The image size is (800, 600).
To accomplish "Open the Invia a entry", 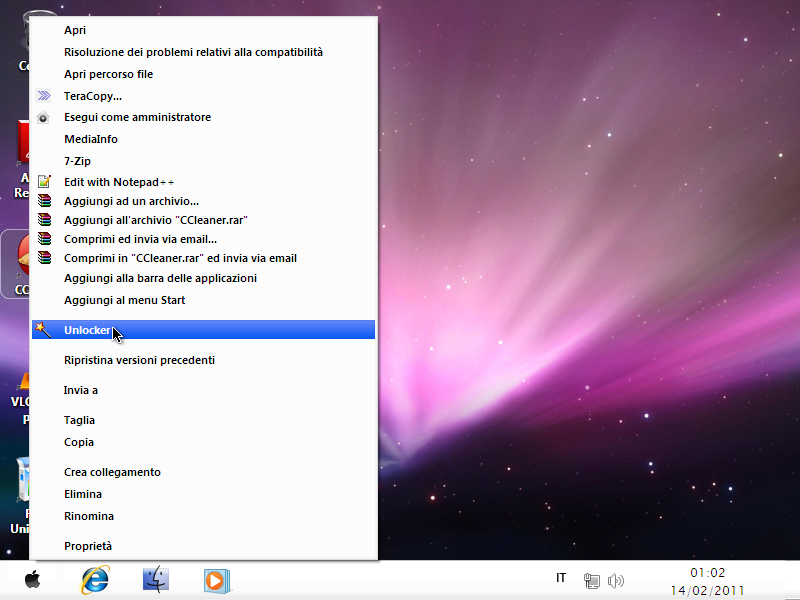I will [204, 390].
